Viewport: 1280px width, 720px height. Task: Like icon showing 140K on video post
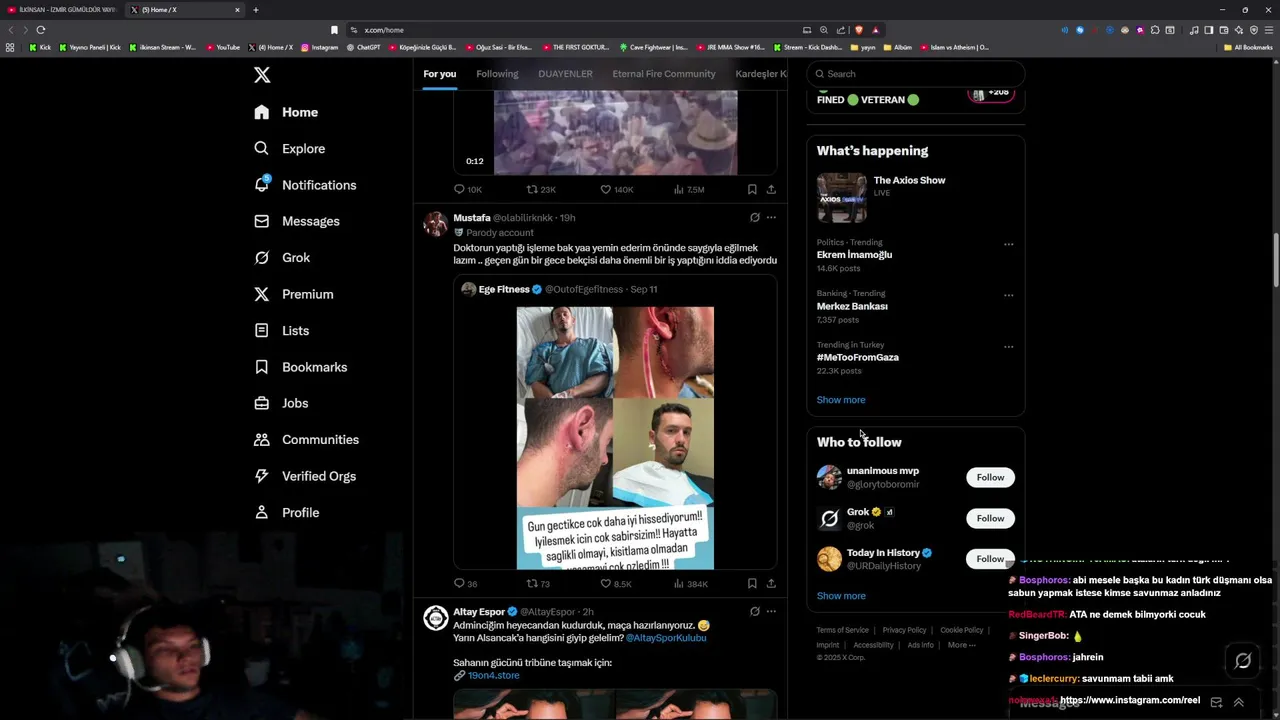[605, 189]
